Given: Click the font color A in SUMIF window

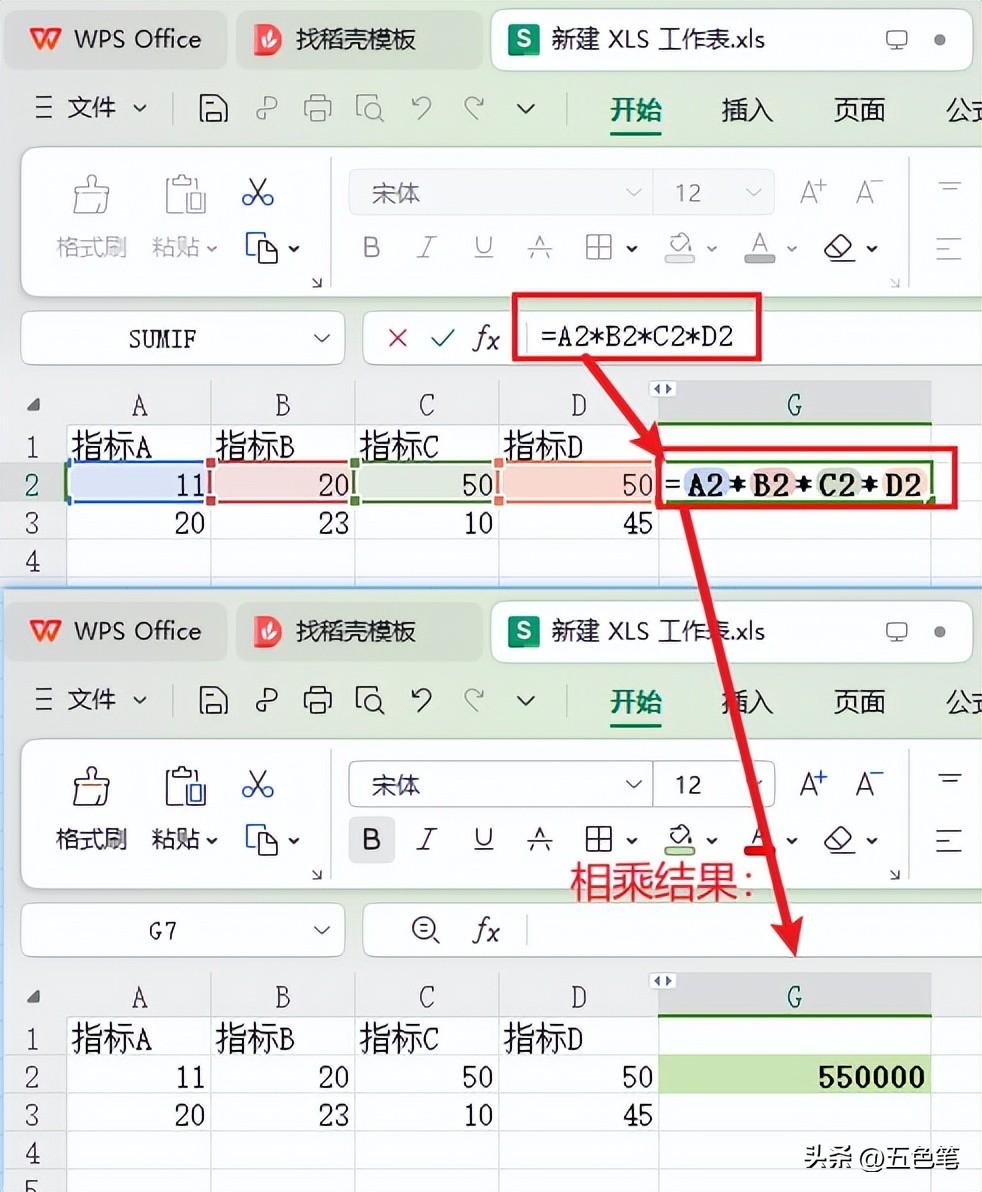Looking at the screenshot, I should pyautogui.click(x=759, y=247).
